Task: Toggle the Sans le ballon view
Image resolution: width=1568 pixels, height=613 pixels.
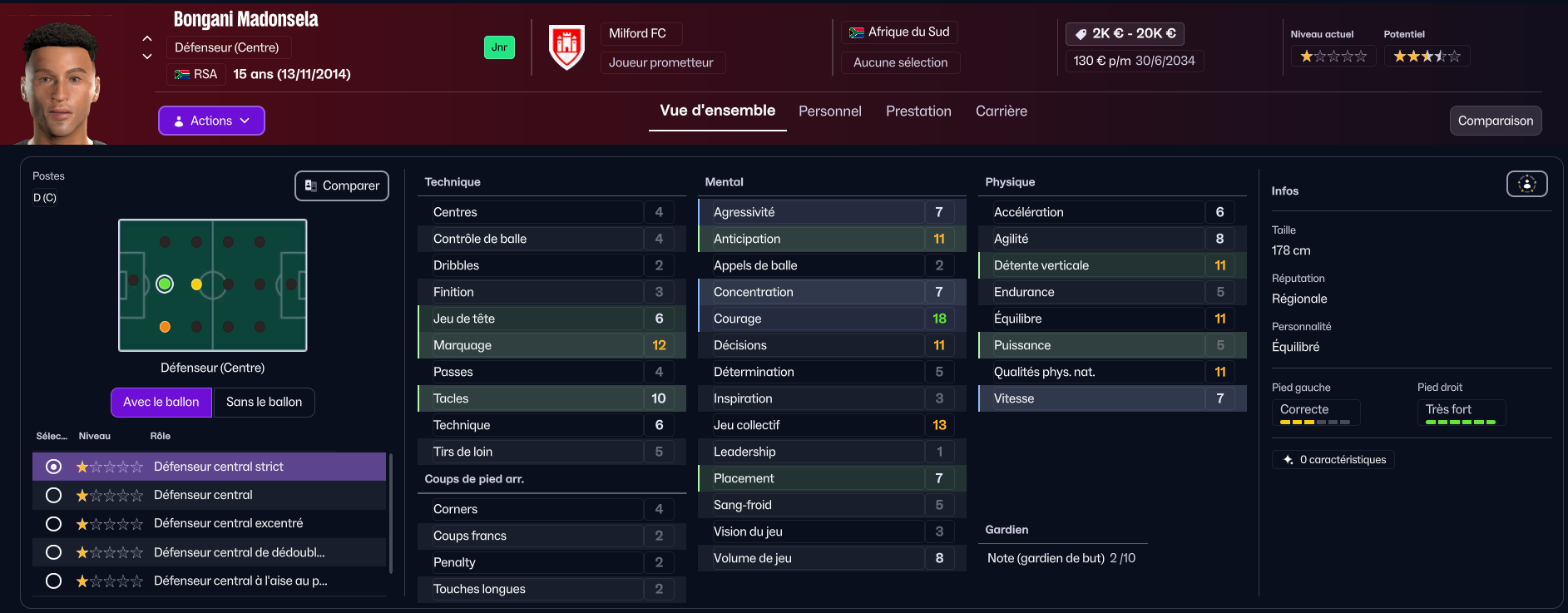Action: tap(264, 403)
